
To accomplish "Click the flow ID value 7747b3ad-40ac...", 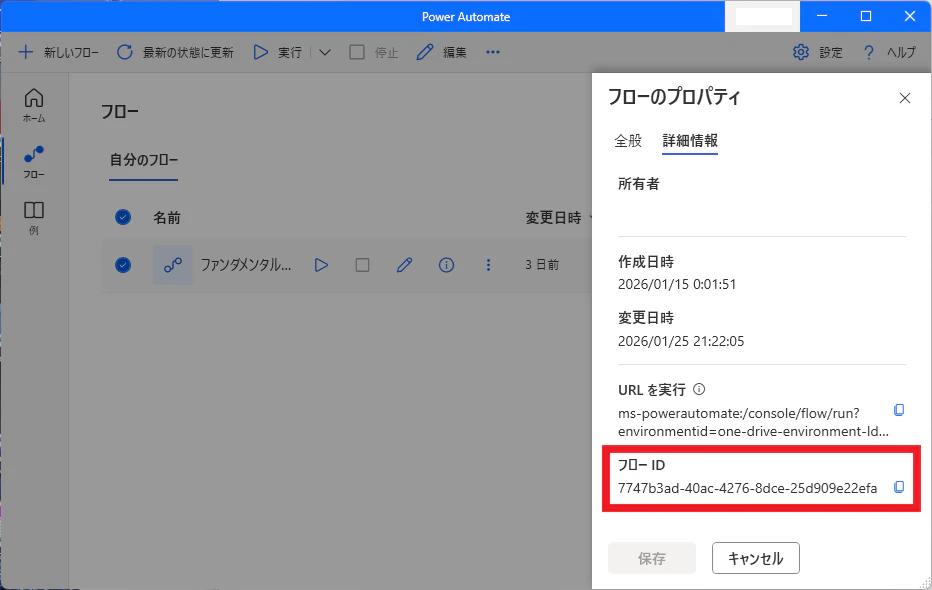I will click(x=747, y=488).
